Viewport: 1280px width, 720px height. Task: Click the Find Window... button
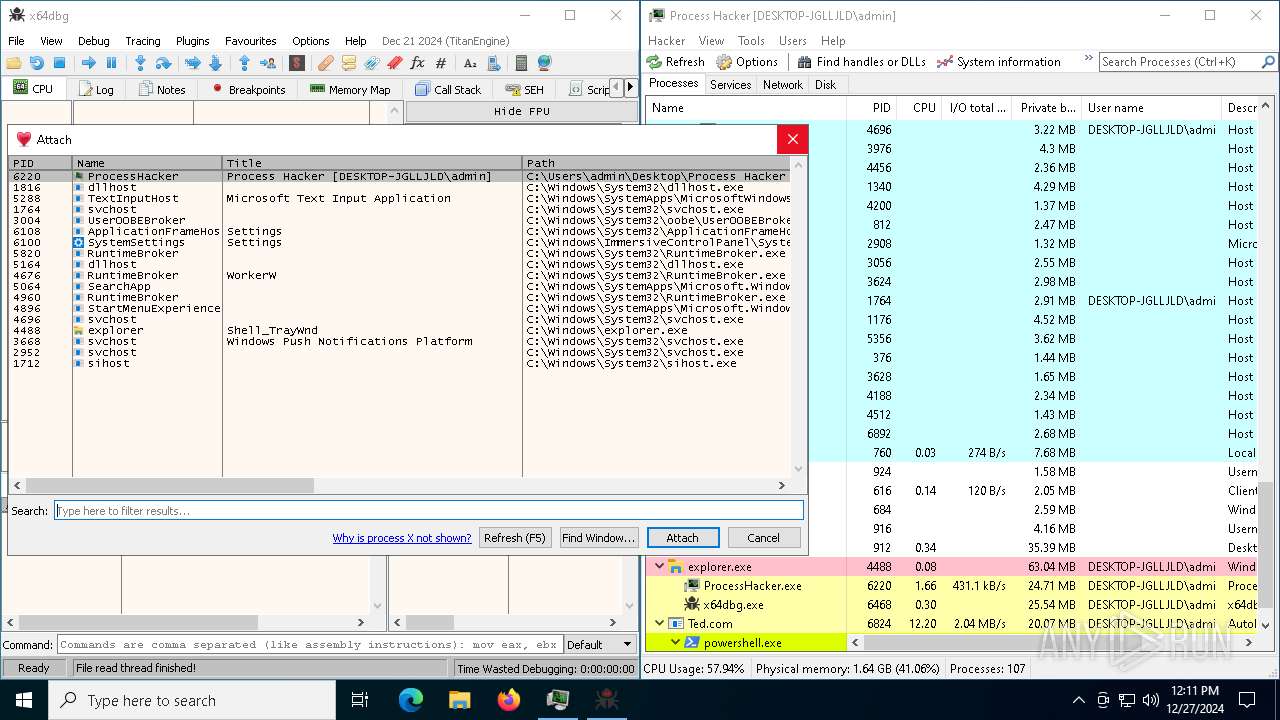click(x=598, y=538)
